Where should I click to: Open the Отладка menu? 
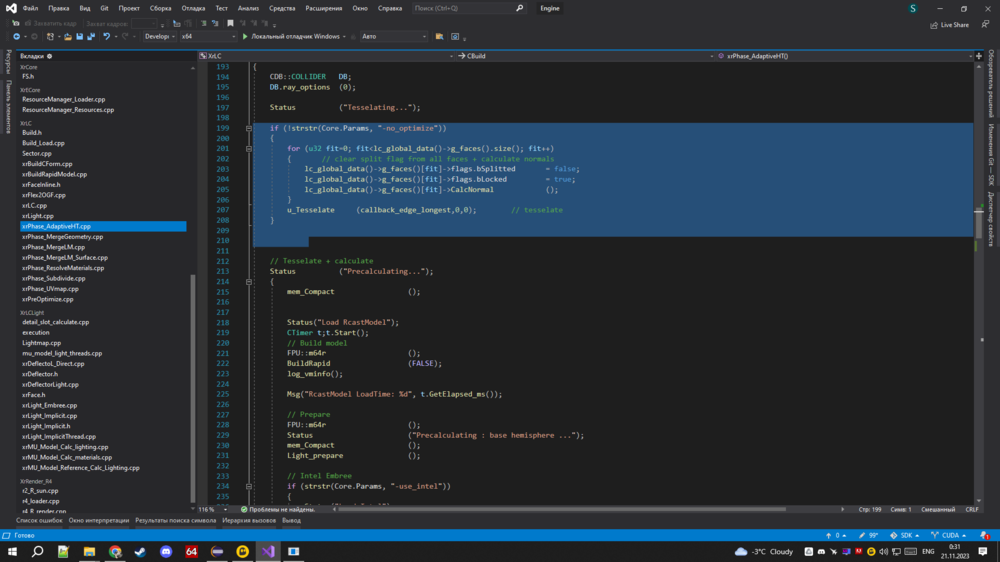coord(193,8)
